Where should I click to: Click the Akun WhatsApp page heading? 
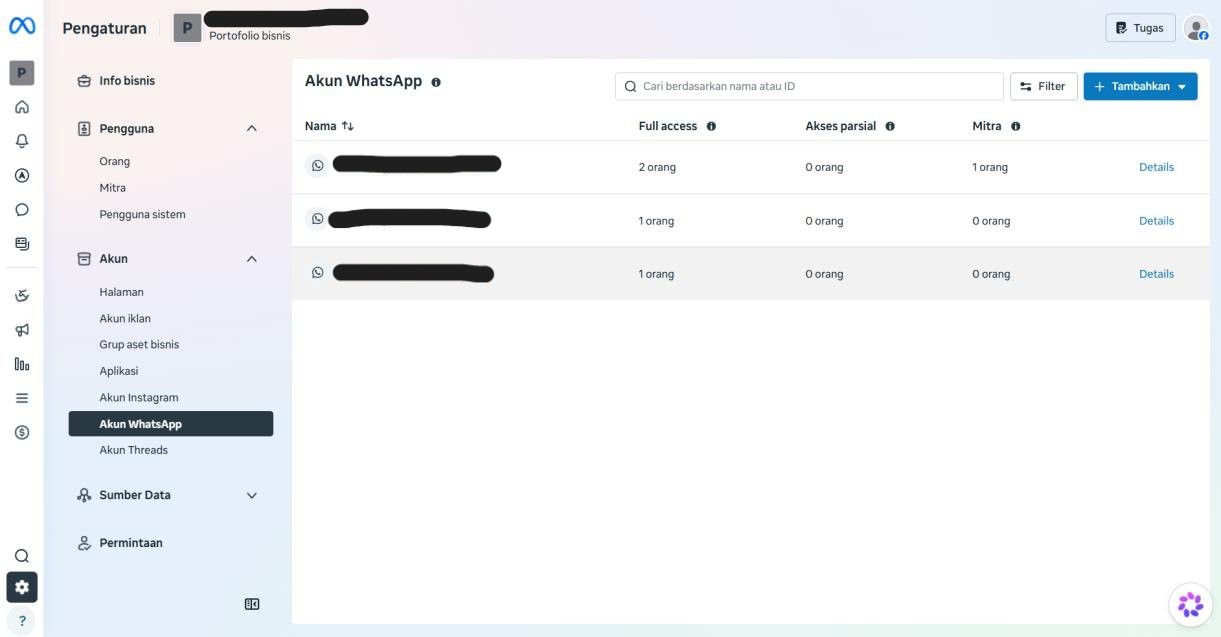[x=363, y=81]
